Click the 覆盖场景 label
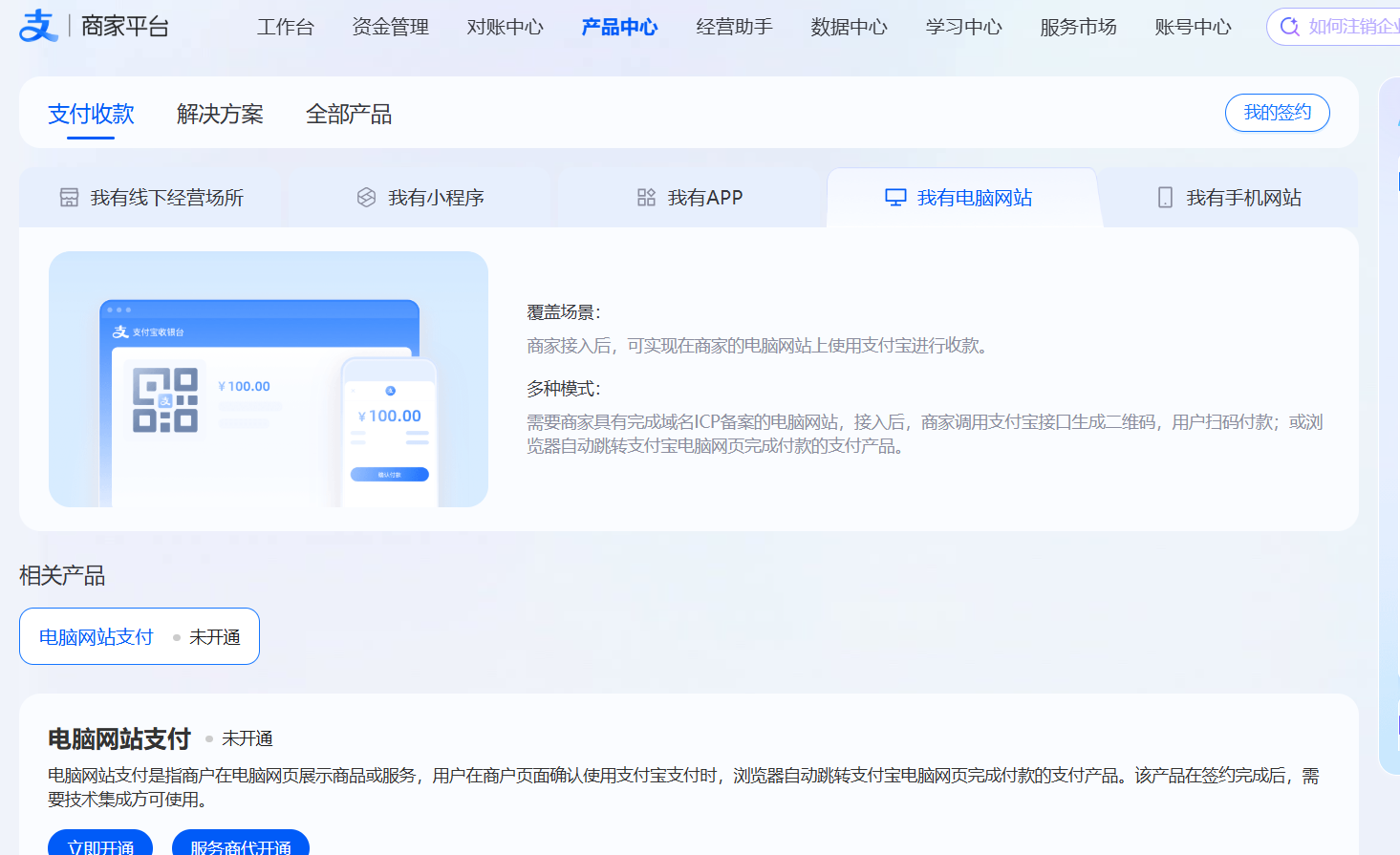 (x=564, y=312)
